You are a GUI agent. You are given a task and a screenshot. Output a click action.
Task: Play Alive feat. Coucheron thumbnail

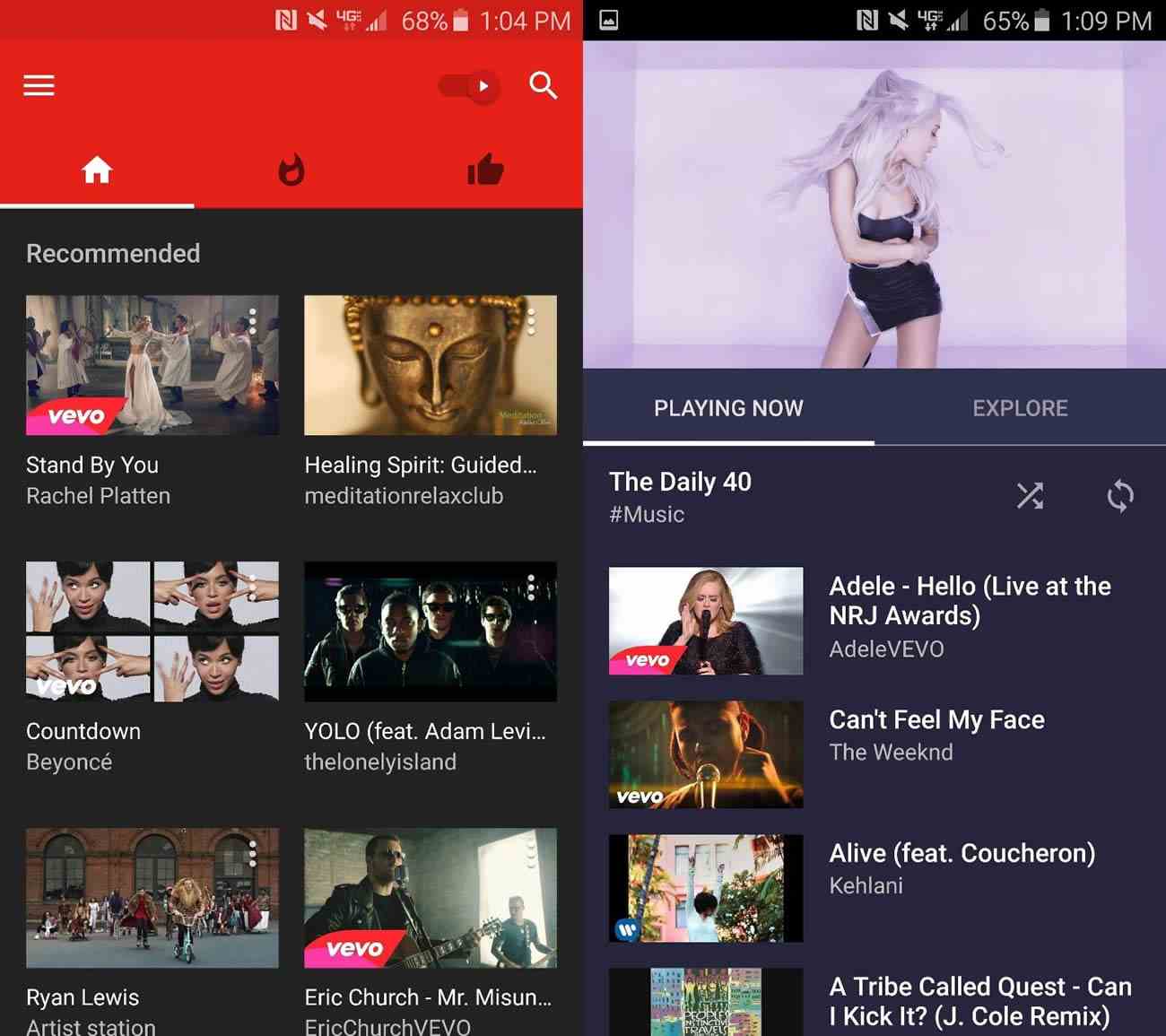[x=706, y=888]
